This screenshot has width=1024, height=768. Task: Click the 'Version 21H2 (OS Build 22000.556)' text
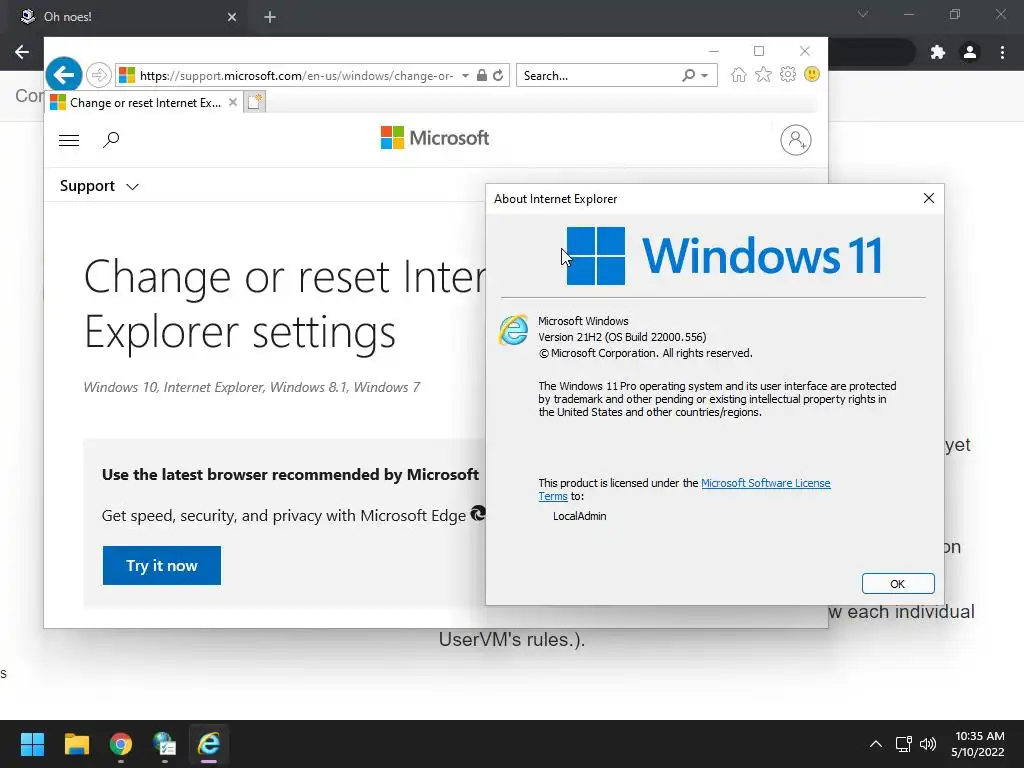click(x=622, y=337)
